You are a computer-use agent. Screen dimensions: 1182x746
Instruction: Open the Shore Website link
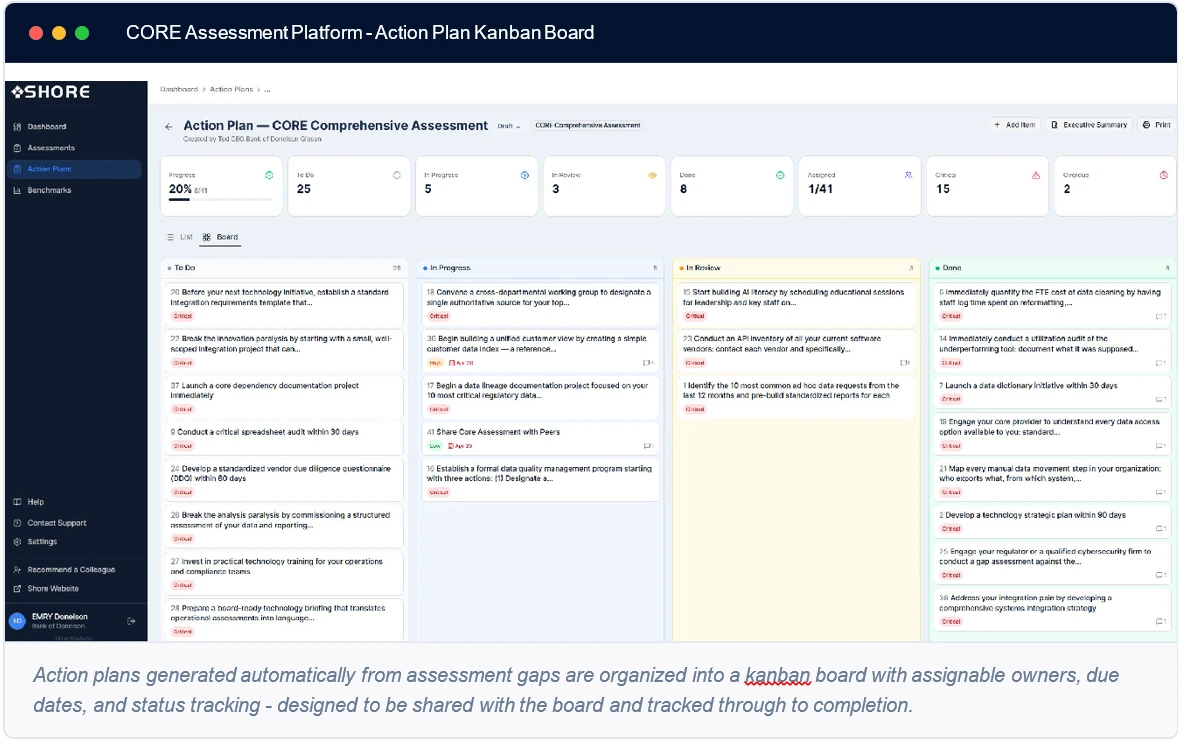click(x=53, y=589)
